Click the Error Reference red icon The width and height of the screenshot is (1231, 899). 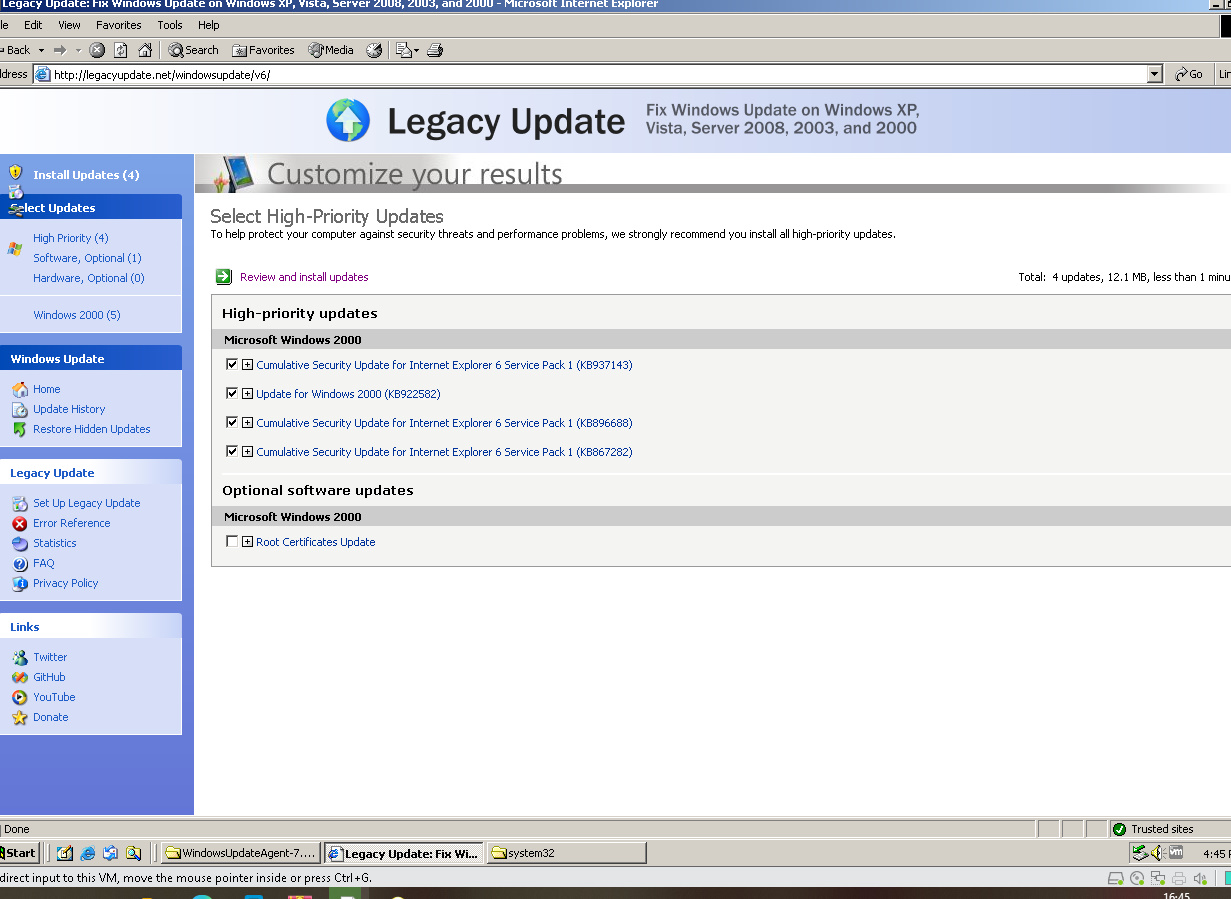coord(20,523)
